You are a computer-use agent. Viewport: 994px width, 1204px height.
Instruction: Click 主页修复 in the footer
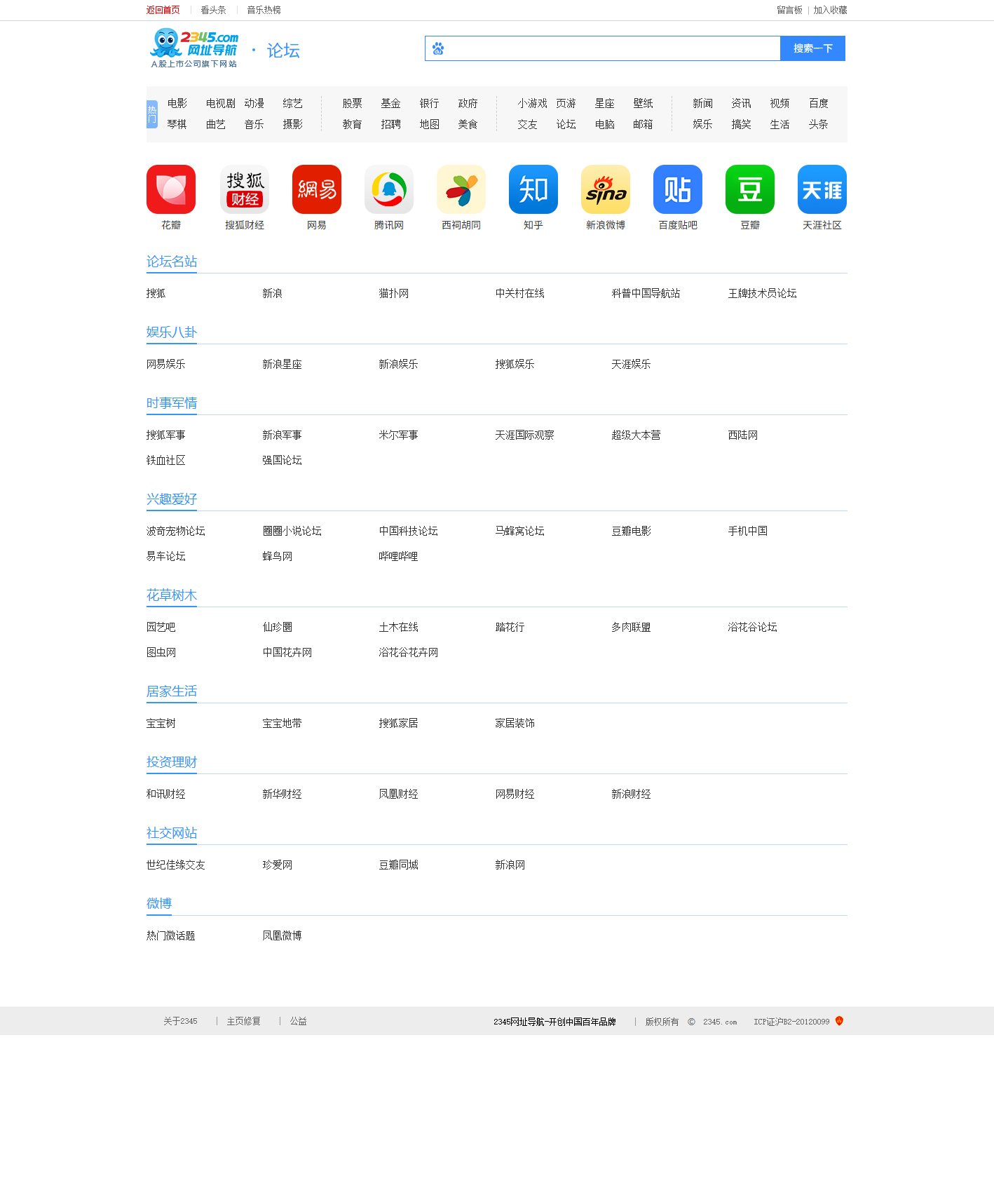click(244, 1021)
